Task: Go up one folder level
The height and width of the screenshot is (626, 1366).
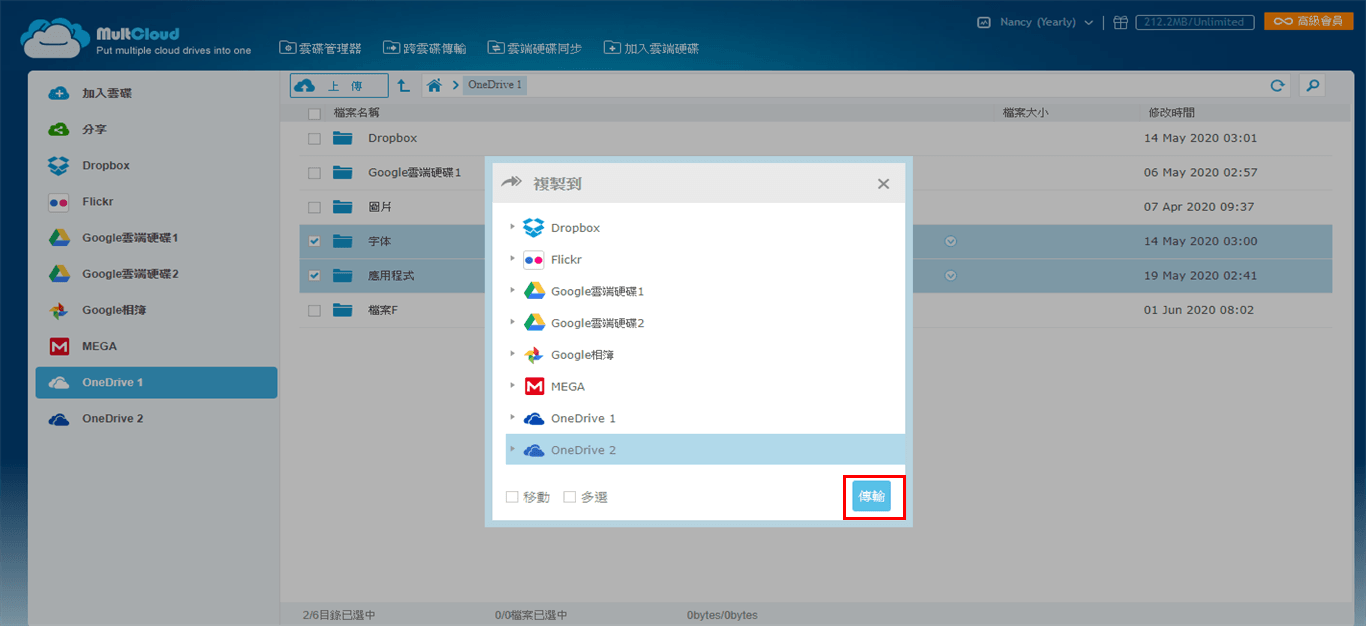Action: pyautogui.click(x=403, y=86)
